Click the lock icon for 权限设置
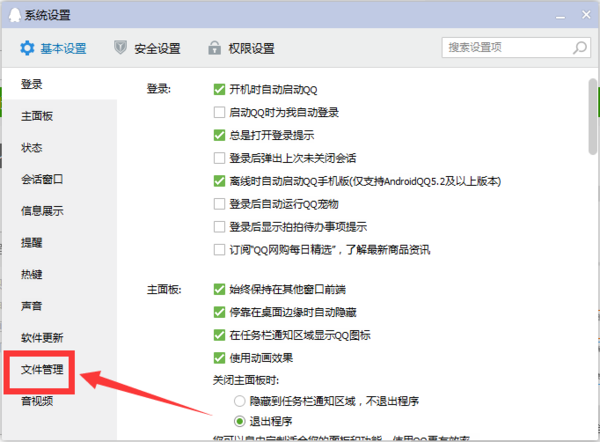The width and height of the screenshot is (600, 442). 214,48
